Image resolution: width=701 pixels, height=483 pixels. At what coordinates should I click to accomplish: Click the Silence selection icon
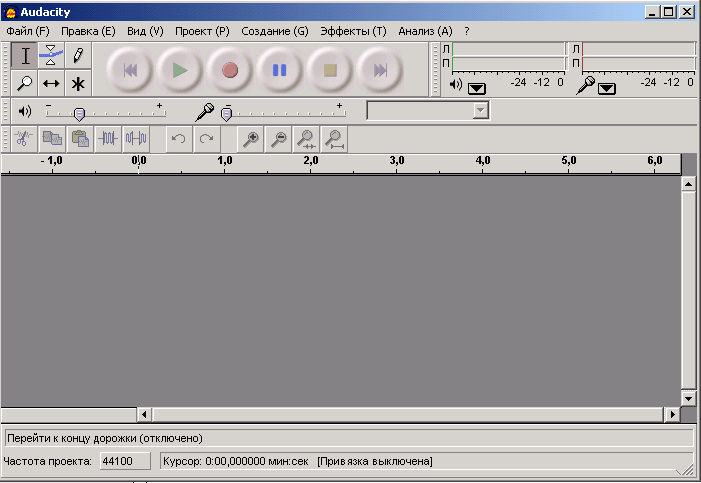(136, 139)
